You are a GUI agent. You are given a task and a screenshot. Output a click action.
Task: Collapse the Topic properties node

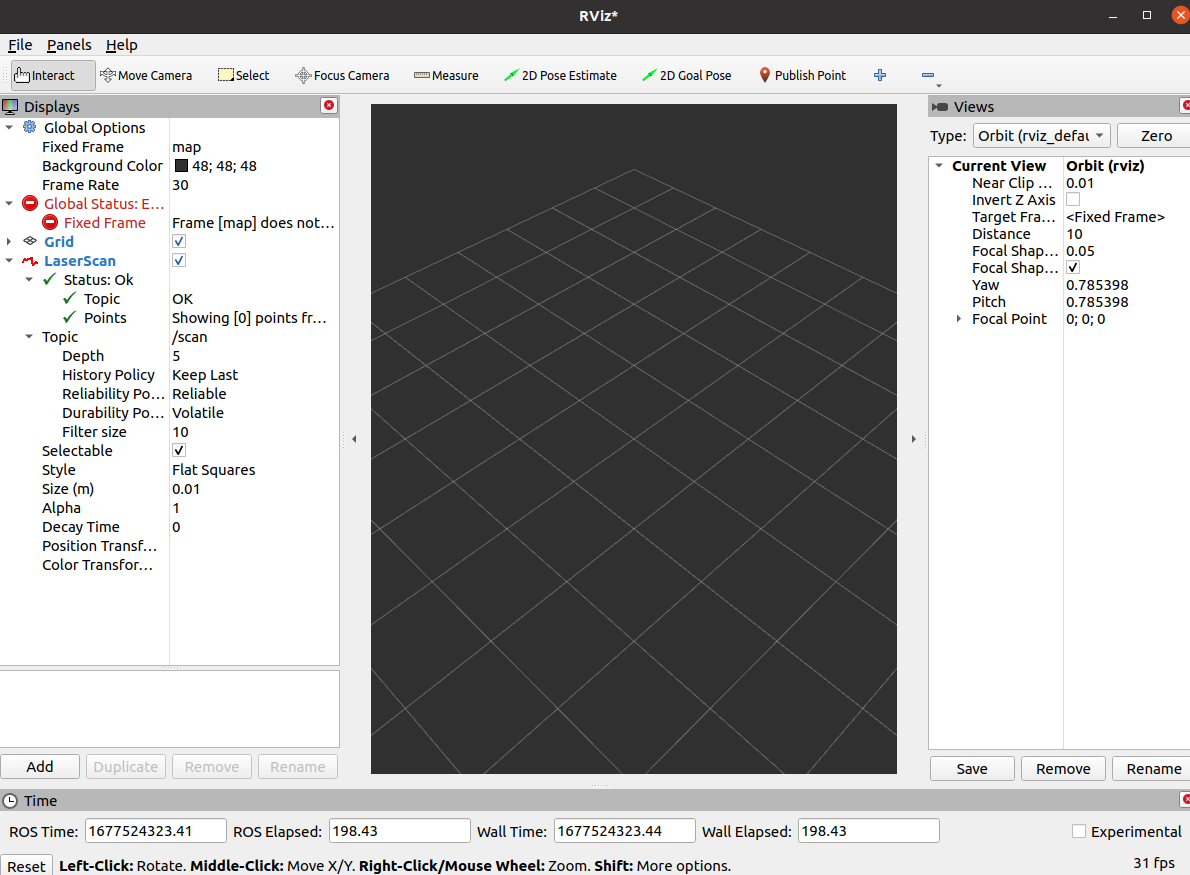pyautogui.click(x=29, y=336)
